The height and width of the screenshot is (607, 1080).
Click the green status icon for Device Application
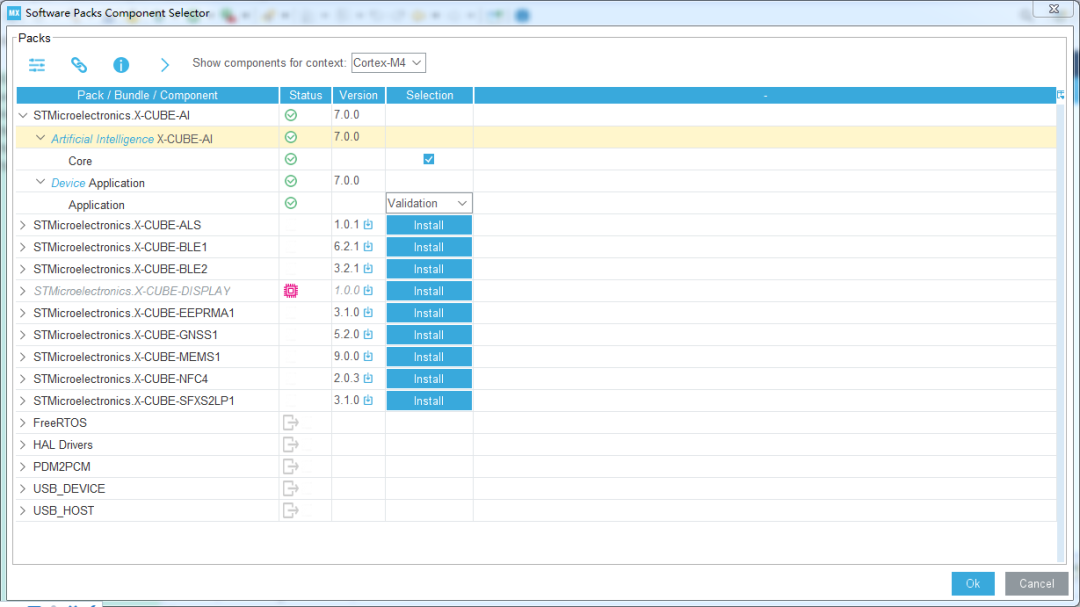tap(291, 181)
